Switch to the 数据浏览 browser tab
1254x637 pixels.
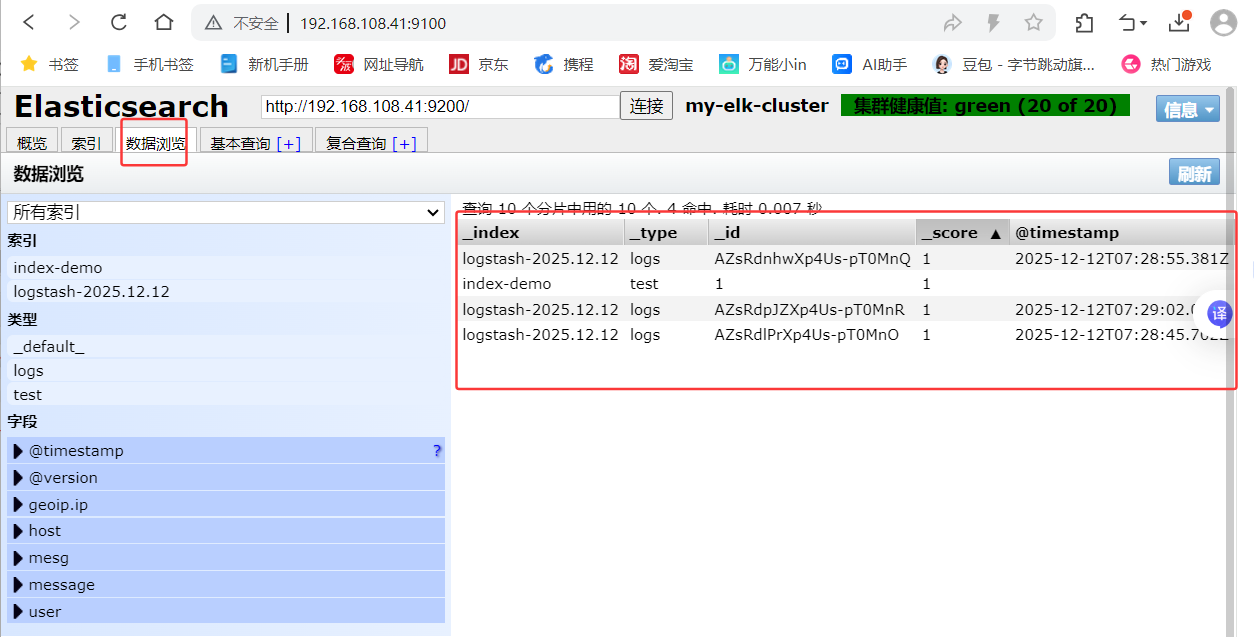point(156,144)
